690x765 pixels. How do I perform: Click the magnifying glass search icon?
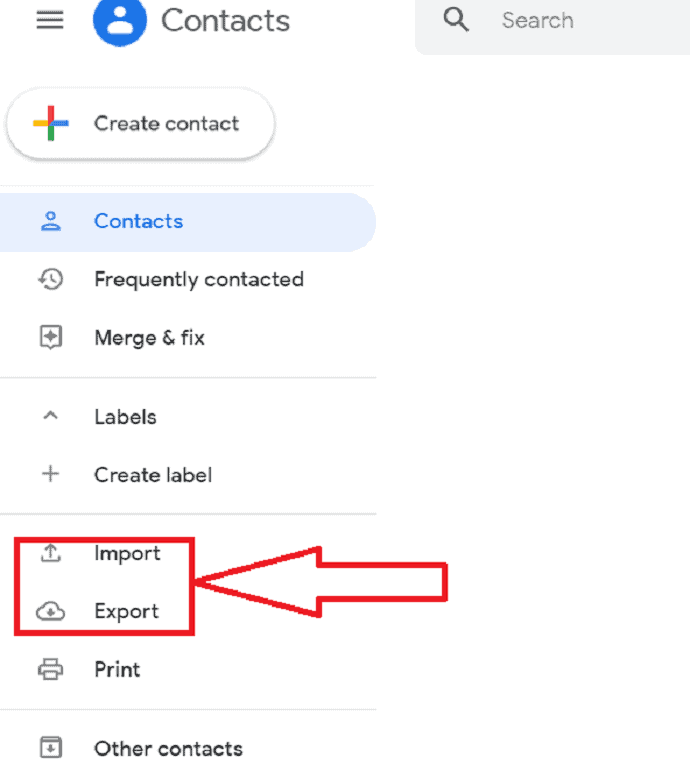tap(456, 20)
